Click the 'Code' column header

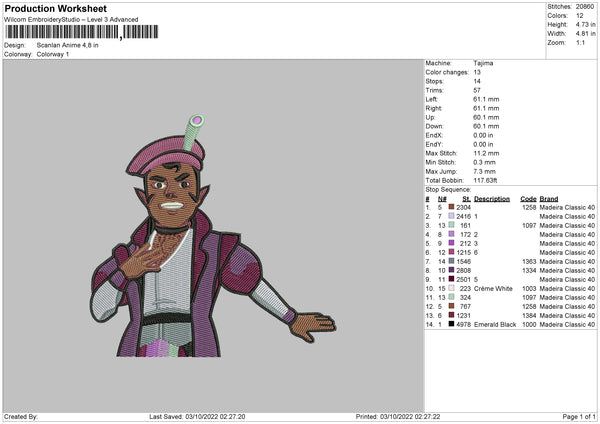point(528,199)
